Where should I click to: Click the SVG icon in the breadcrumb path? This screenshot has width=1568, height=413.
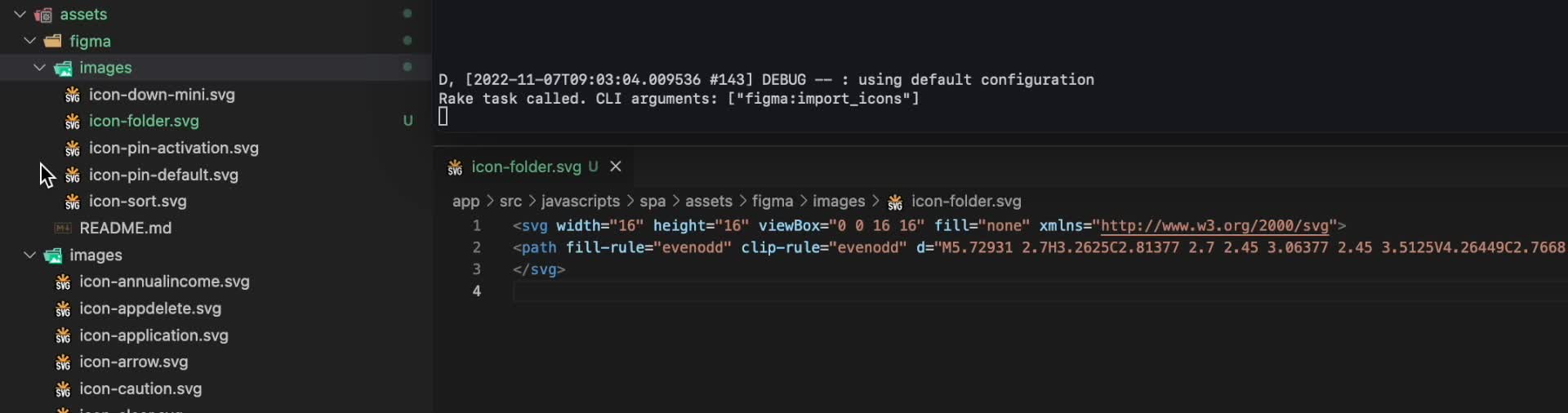pyautogui.click(x=895, y=202)
